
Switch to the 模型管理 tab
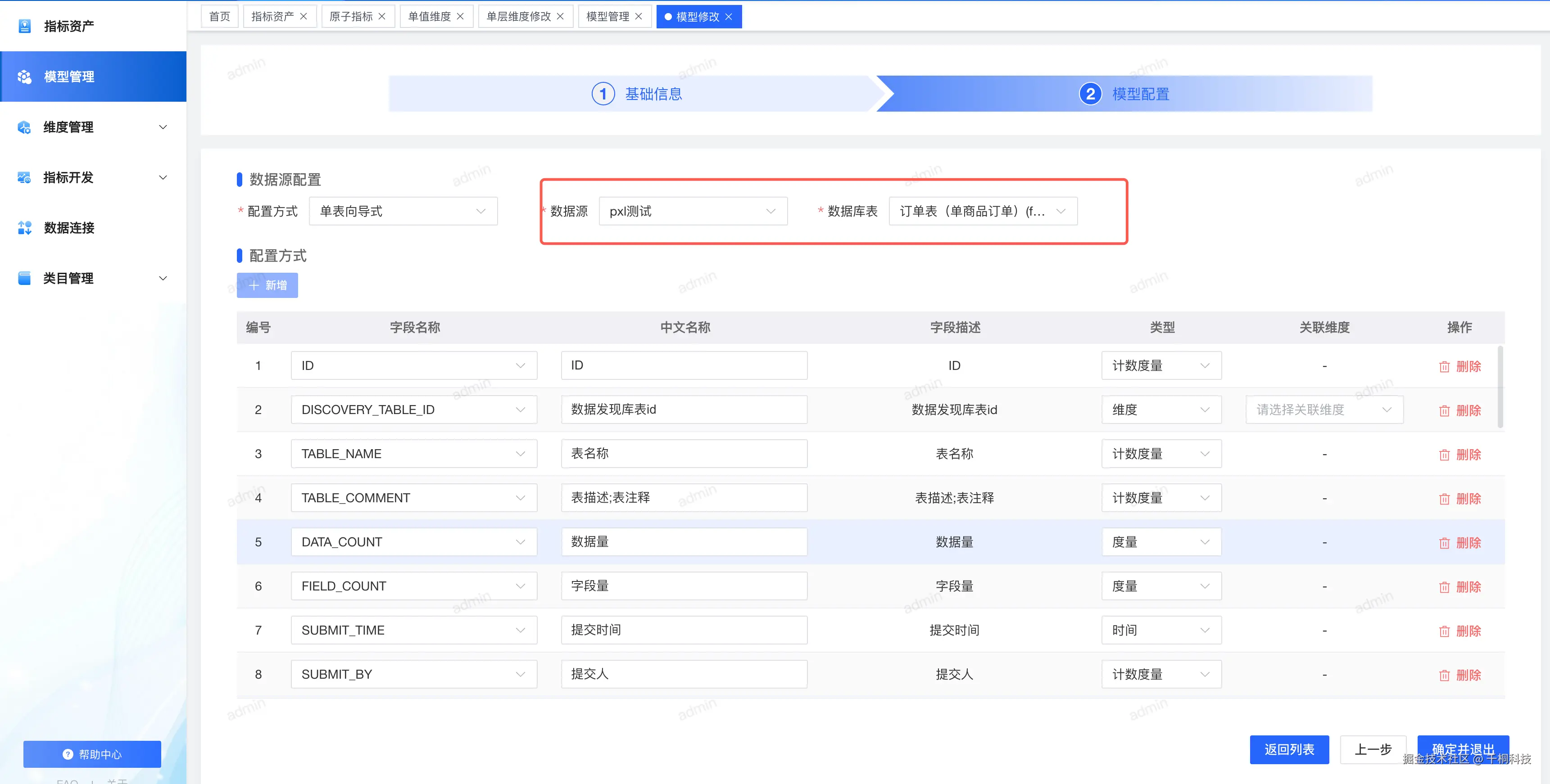click(608, 17)
